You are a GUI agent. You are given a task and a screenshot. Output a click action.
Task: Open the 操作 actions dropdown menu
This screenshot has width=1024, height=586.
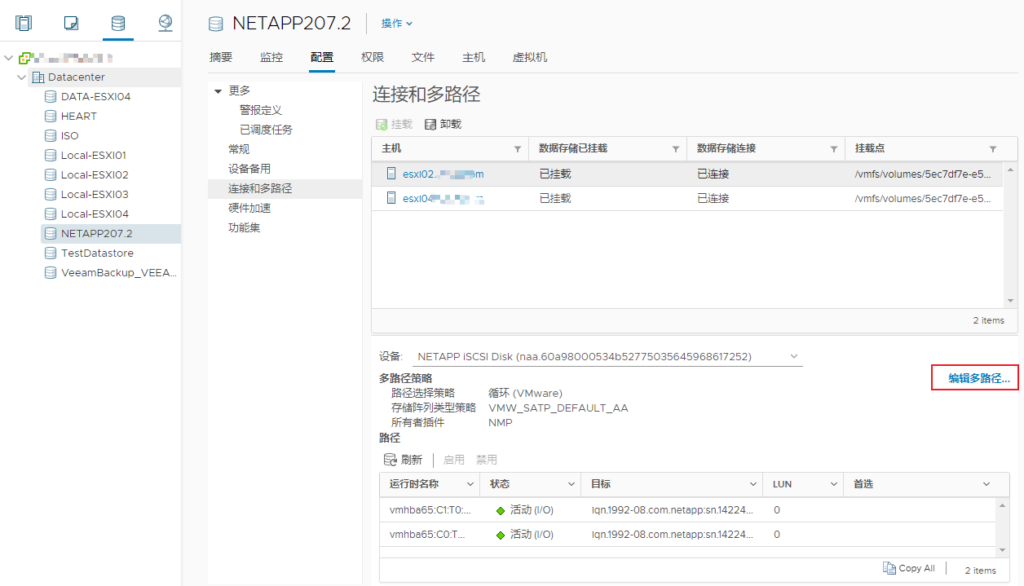click(x=397, y=23)
